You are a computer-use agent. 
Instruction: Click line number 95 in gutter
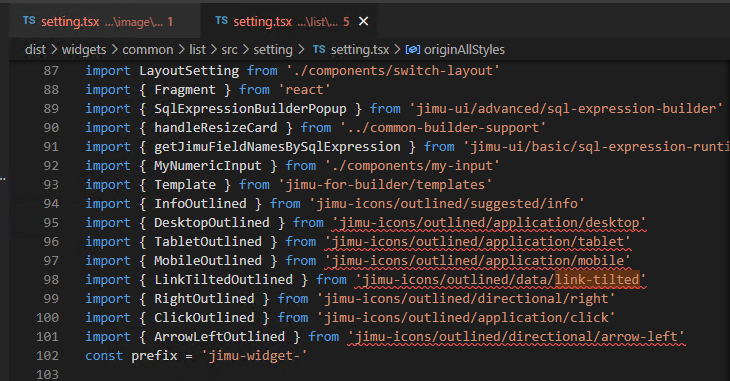click(x=51, y=223)
